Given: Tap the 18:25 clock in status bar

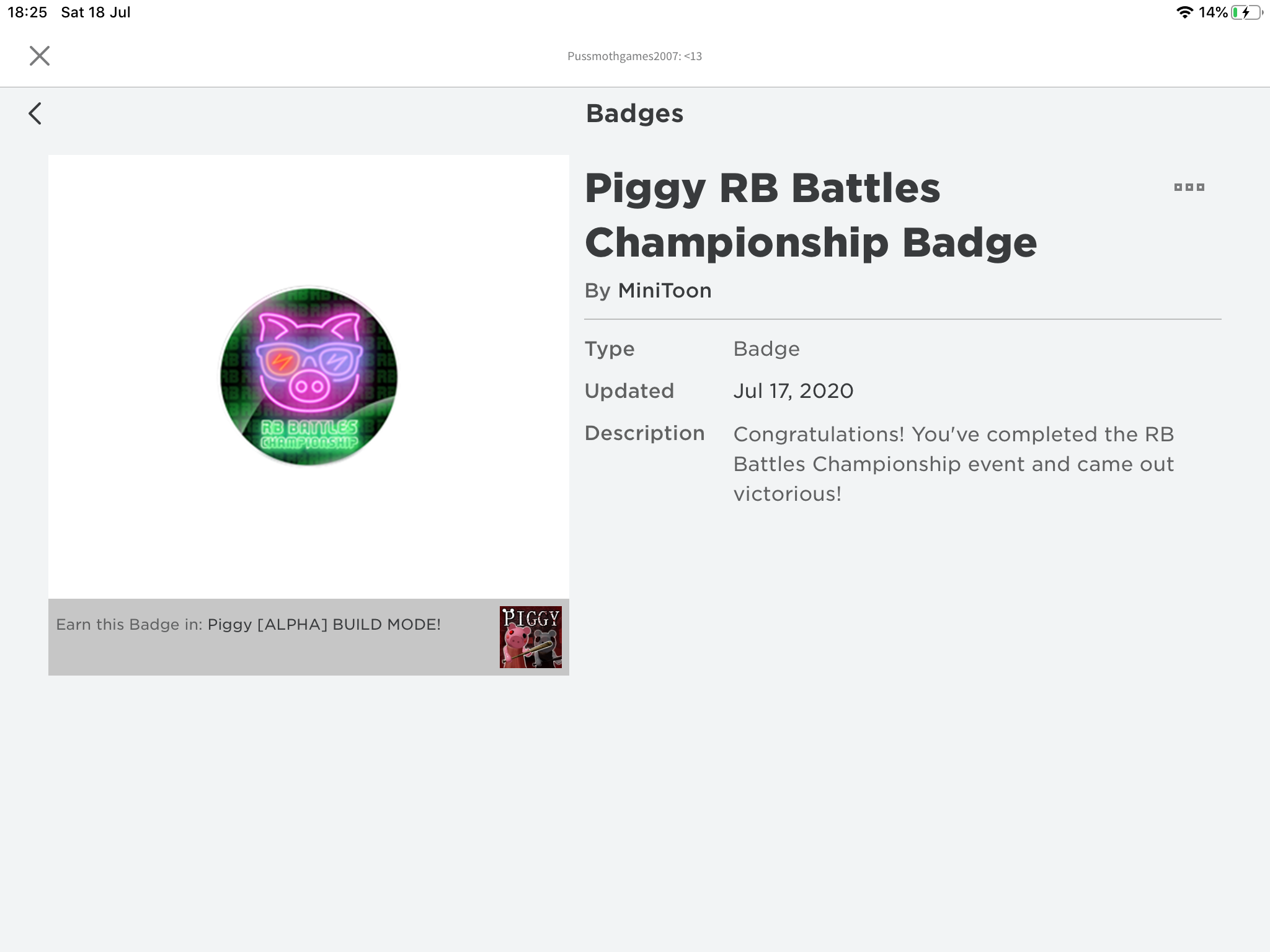Looking at the screenshot, I should 27,12.
